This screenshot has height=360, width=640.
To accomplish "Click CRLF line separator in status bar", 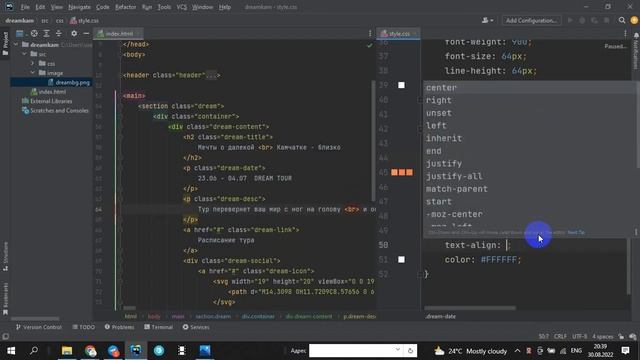I will [560, 336].
